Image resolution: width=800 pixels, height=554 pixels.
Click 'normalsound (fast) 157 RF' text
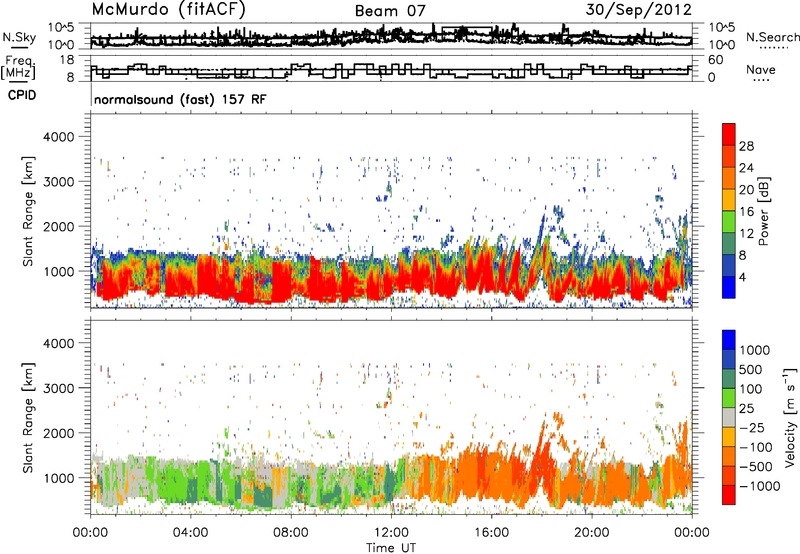pos(180,99)
